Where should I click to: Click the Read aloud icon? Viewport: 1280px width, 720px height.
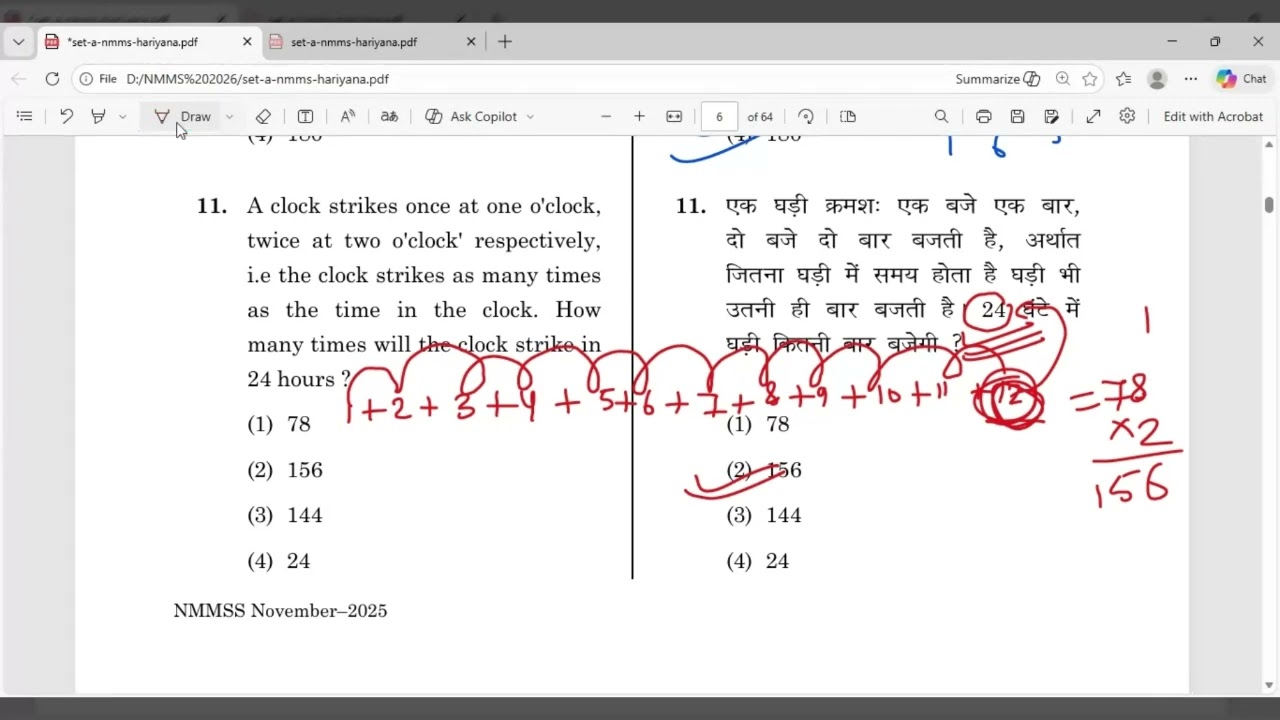(348, 117)
